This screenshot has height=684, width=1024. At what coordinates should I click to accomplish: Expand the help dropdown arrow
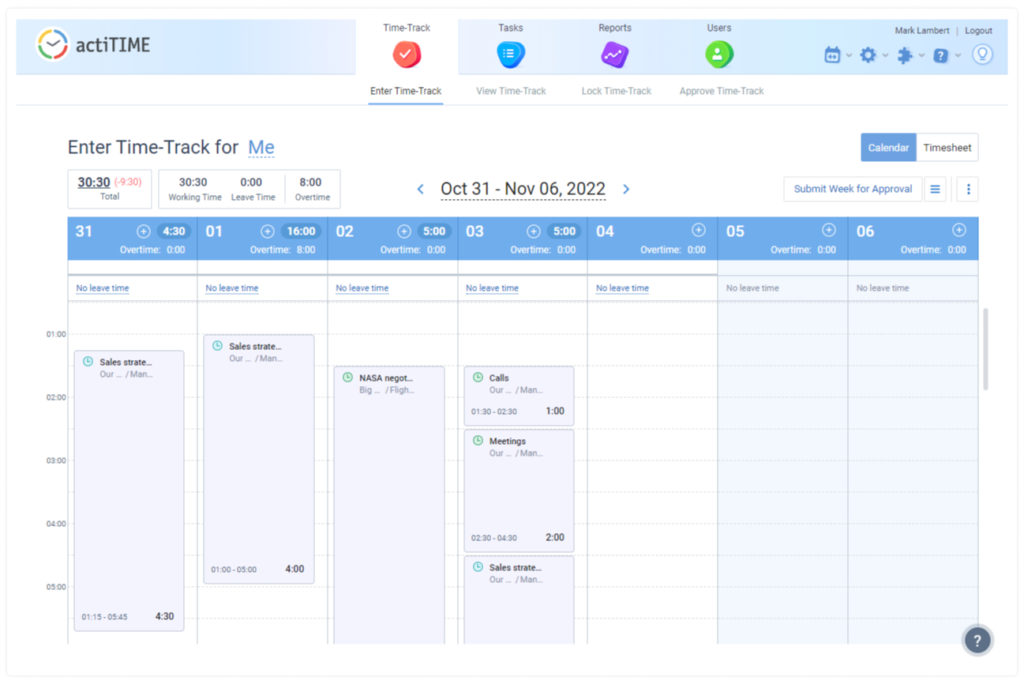click(956, 55)
